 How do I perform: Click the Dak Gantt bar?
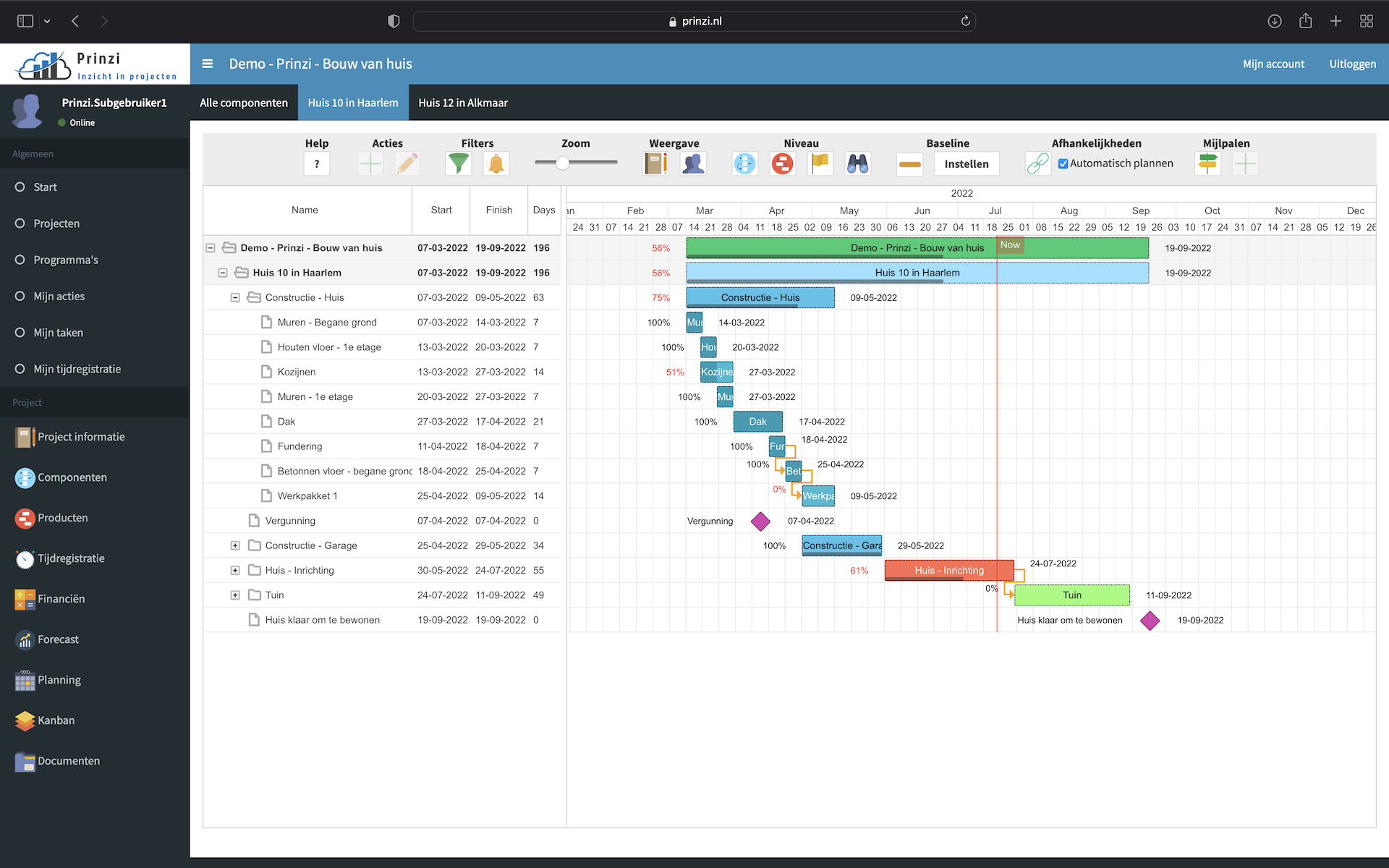click(757, 422)
